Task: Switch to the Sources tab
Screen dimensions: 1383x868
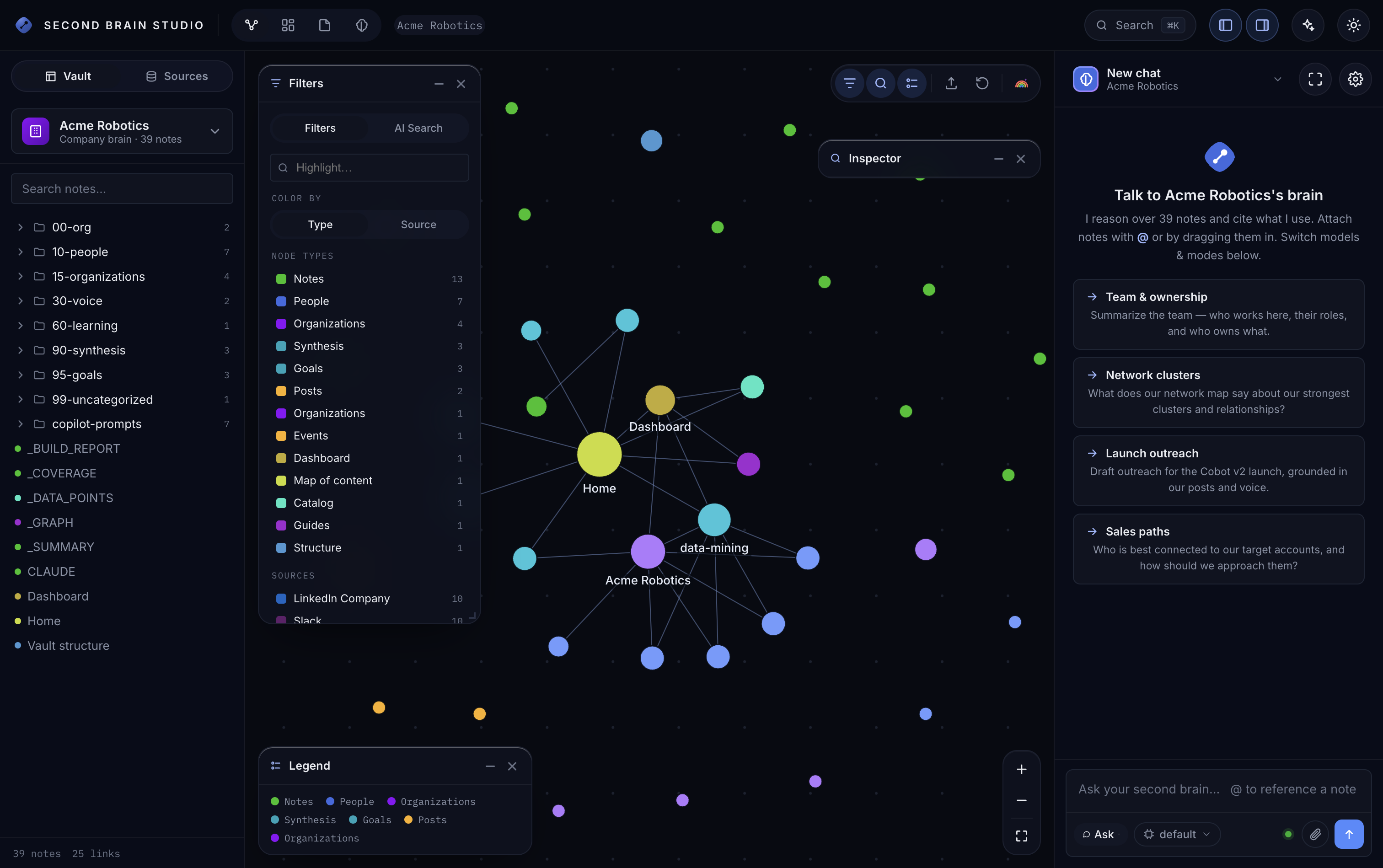Action: pos(177,76)
